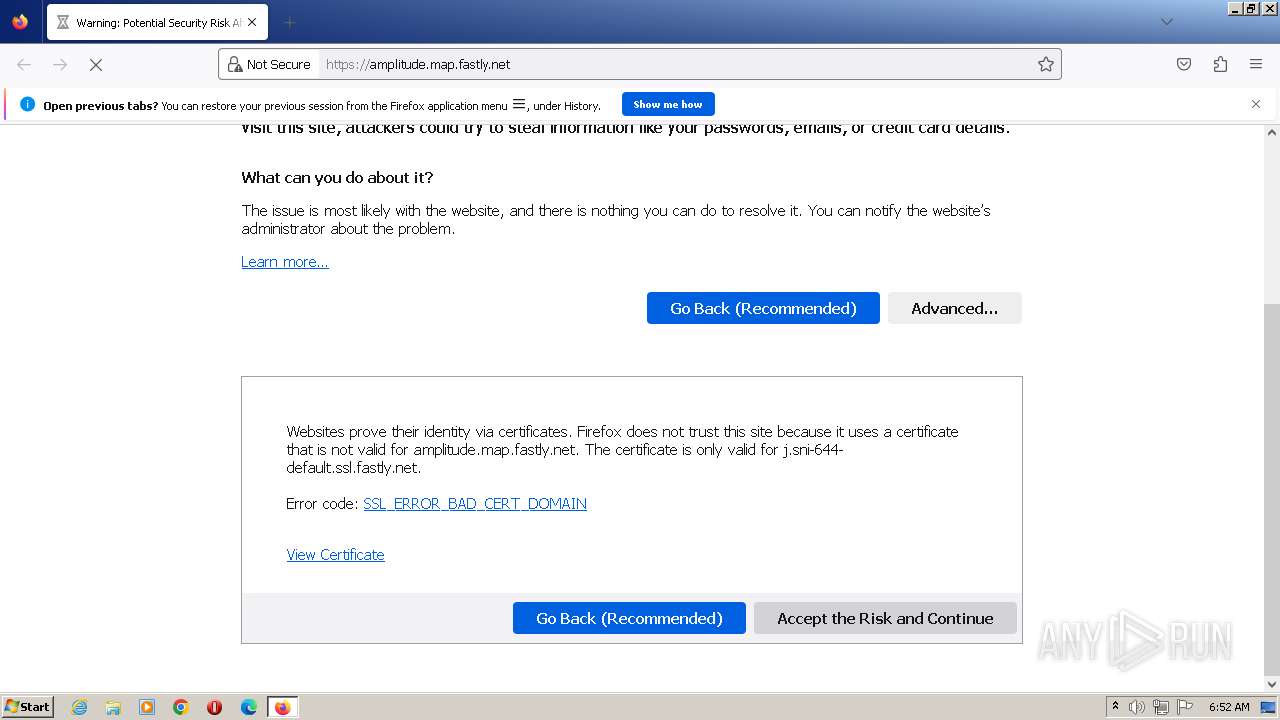
Task: Click the show desktop monitor icon
Action: [1268, 707]
